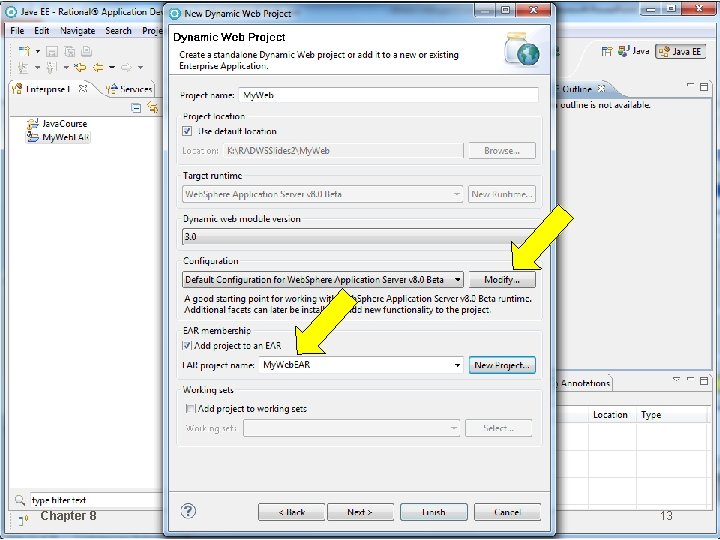Close the New Dynamic Web Project dialog
This screenshot has height=540, width=720.
tap(533, 10)
